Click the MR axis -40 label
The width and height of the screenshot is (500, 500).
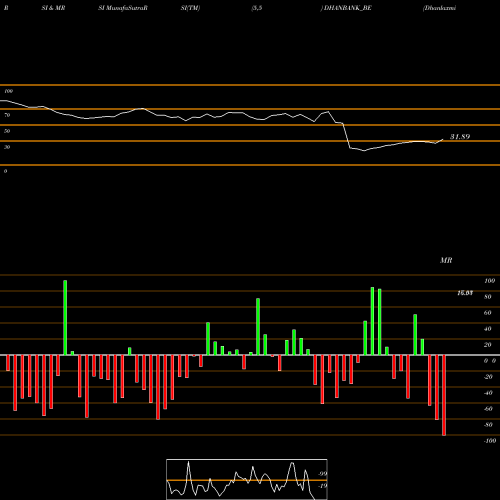488,393
